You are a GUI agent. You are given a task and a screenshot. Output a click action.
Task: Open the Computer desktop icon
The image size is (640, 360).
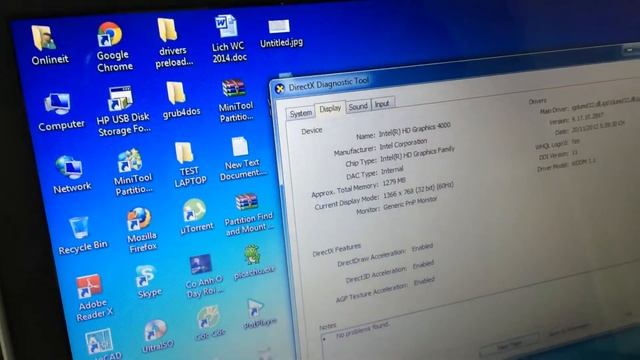pos(58,104)
